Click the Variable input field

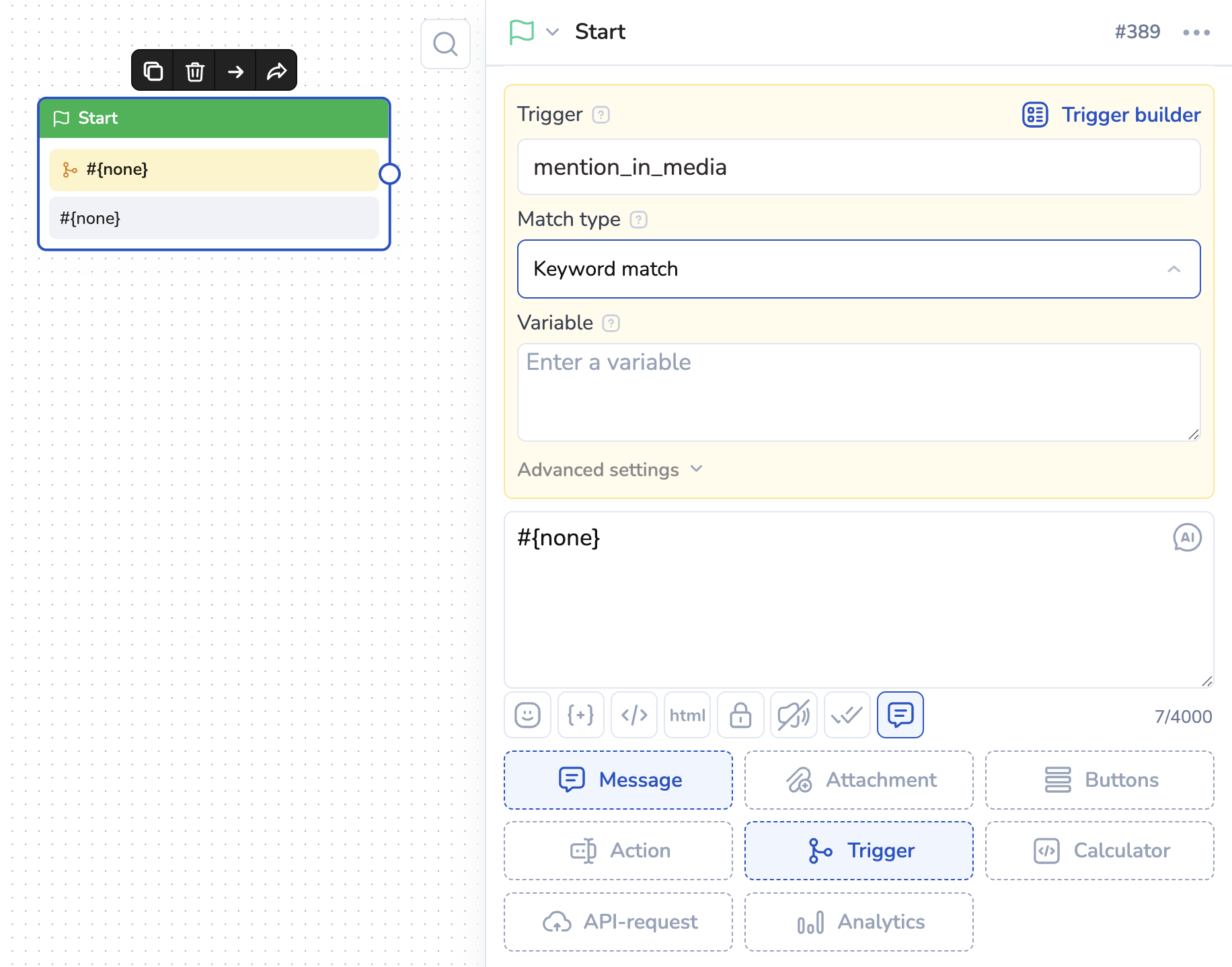[x=858, y=392]
